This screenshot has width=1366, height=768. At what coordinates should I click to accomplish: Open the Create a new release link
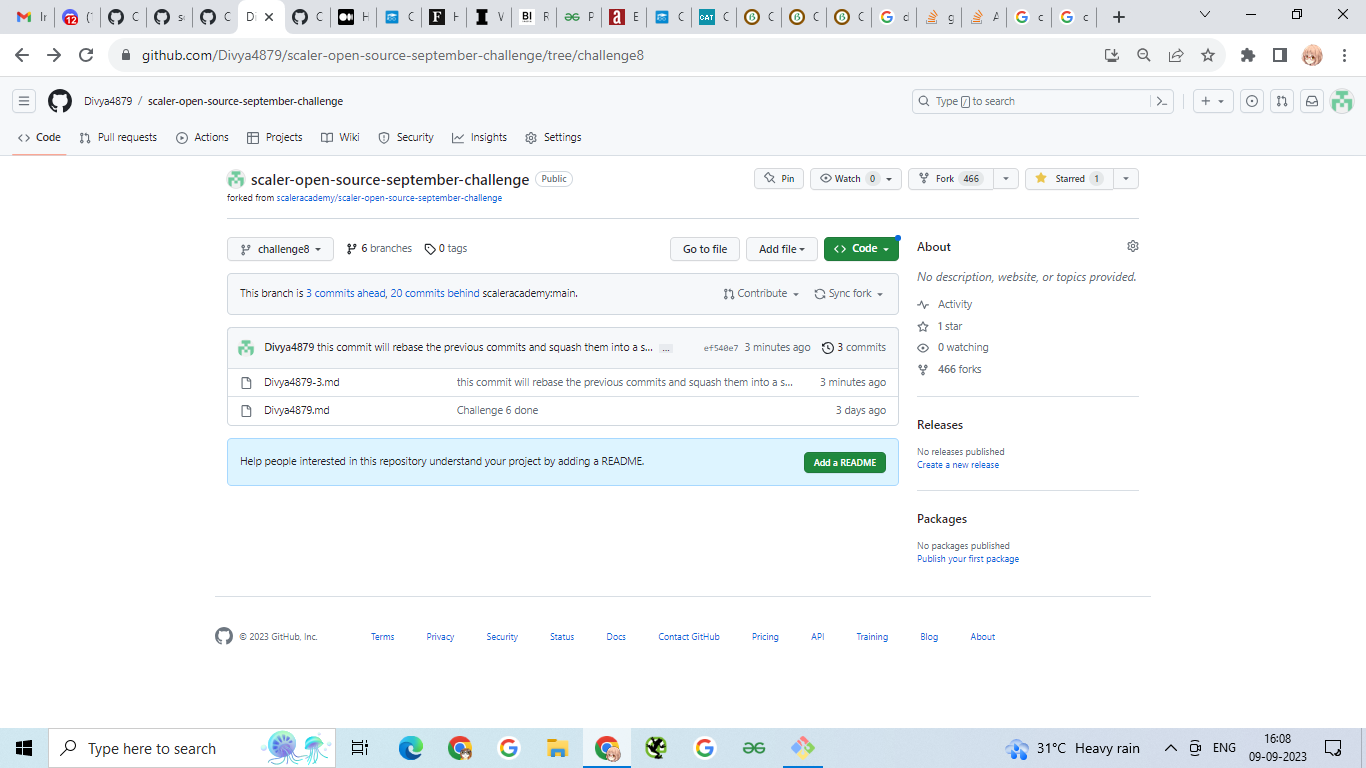click(956, 464)
